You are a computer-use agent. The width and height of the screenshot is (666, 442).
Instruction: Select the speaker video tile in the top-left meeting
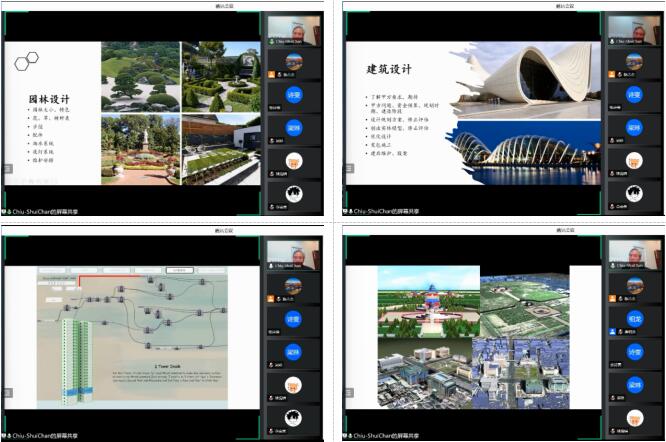[x=294, y=30]
